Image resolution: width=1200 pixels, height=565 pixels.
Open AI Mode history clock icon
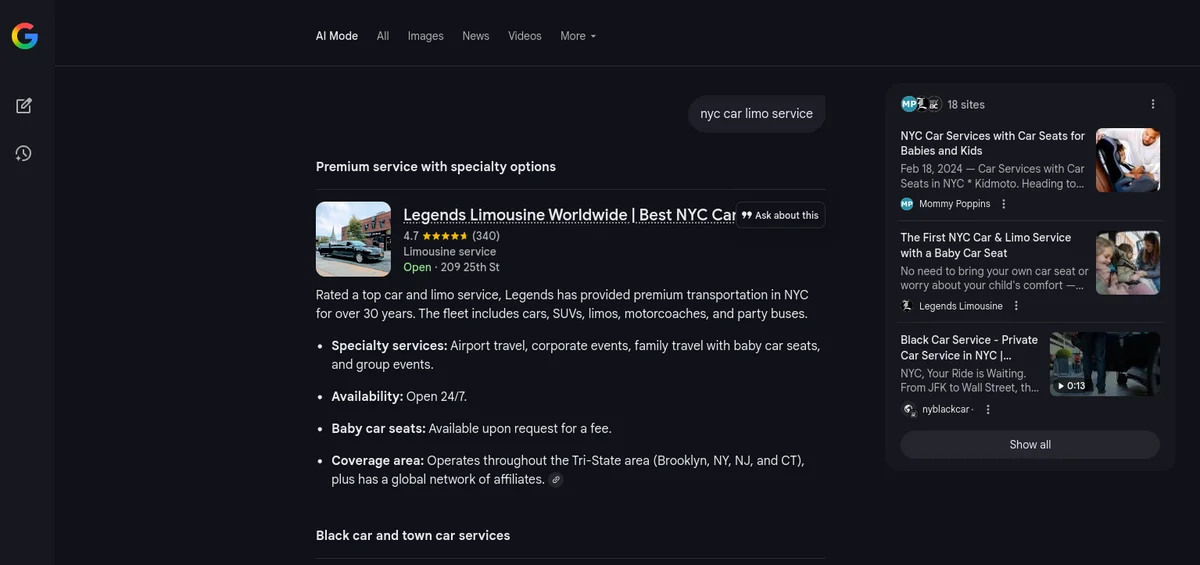(x=24, y=153)
